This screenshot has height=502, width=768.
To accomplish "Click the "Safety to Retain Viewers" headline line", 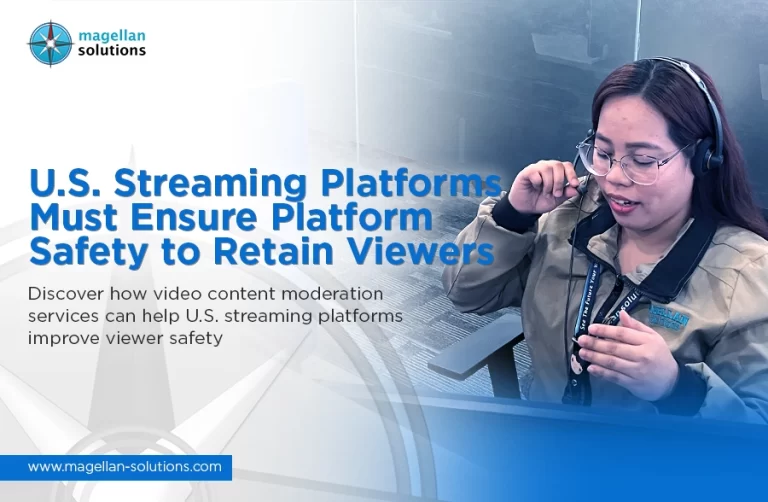I will [x=262, y=250].
